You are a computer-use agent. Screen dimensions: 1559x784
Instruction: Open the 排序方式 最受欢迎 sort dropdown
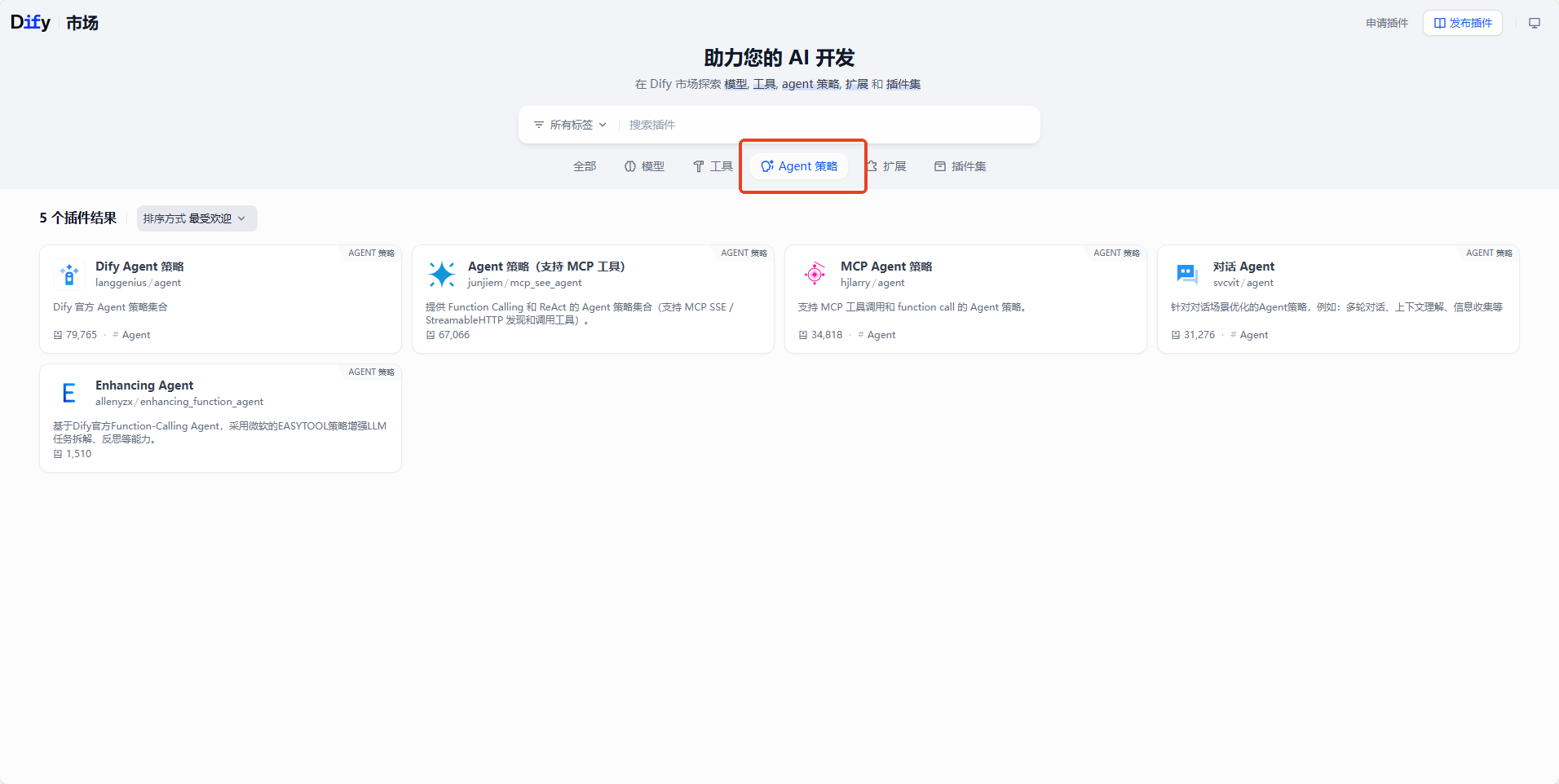pos(197,218)
